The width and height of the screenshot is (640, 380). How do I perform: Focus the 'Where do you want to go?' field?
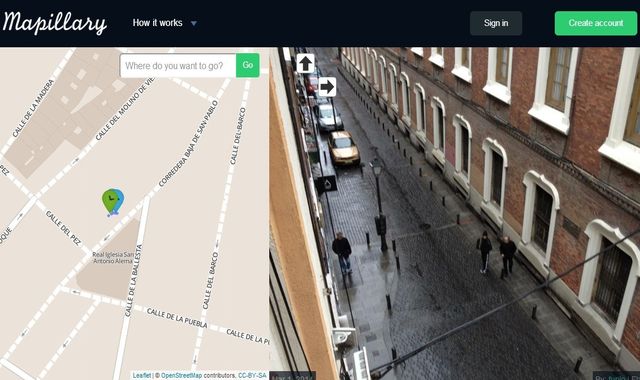click(178, 66)
